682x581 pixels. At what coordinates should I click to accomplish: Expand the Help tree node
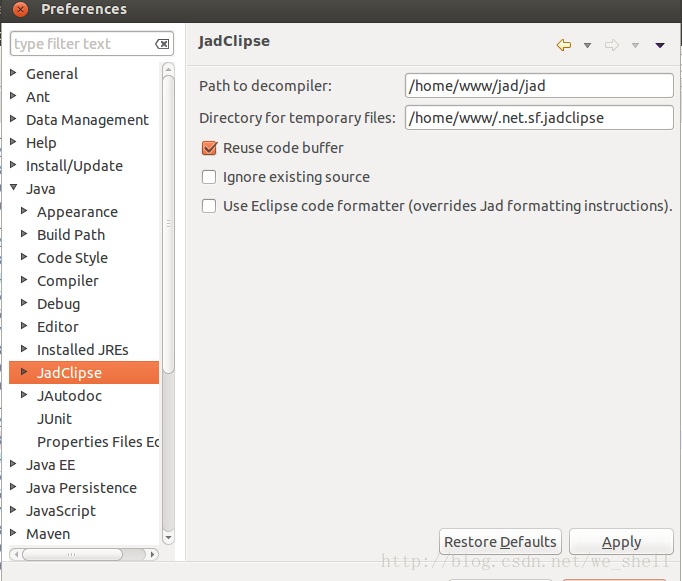point(13,142)
